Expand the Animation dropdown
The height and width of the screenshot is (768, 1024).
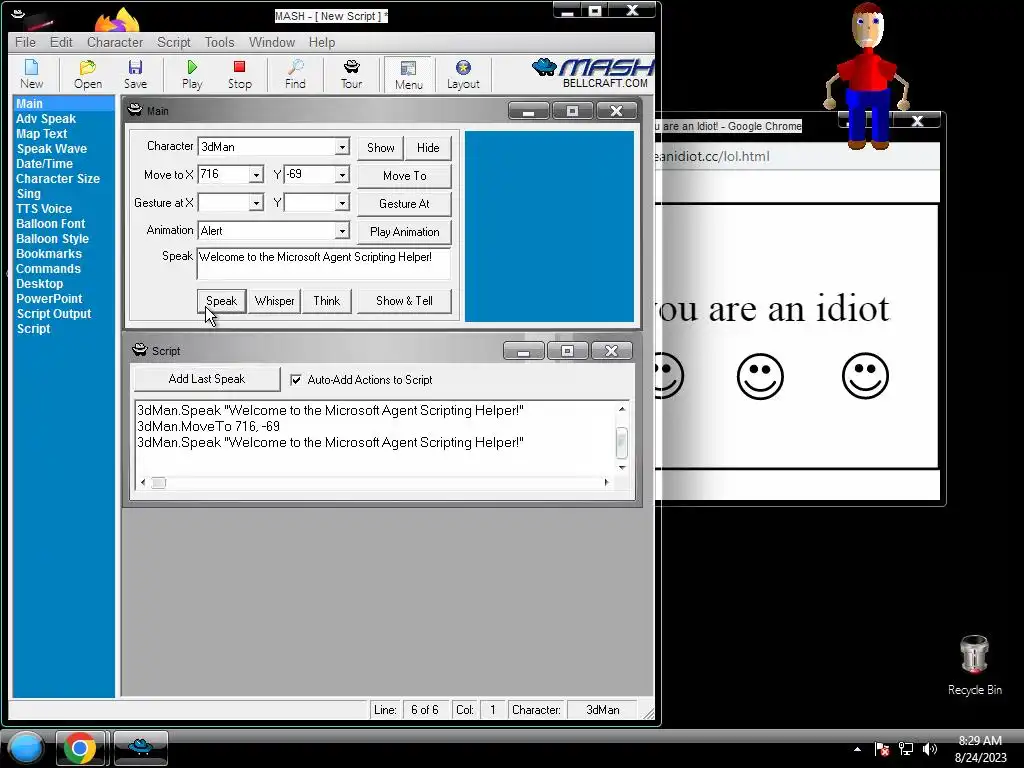pyautogui.click(x=342, y=231)
